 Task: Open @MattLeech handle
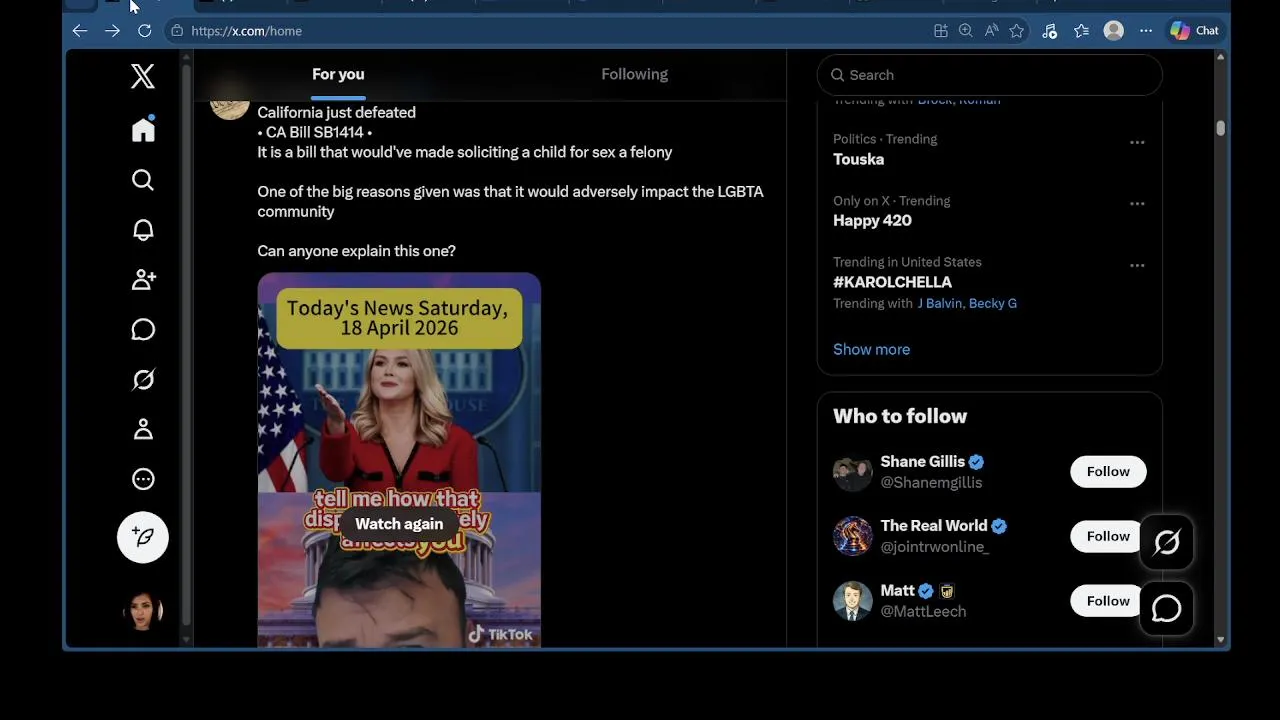coord(923,611)
